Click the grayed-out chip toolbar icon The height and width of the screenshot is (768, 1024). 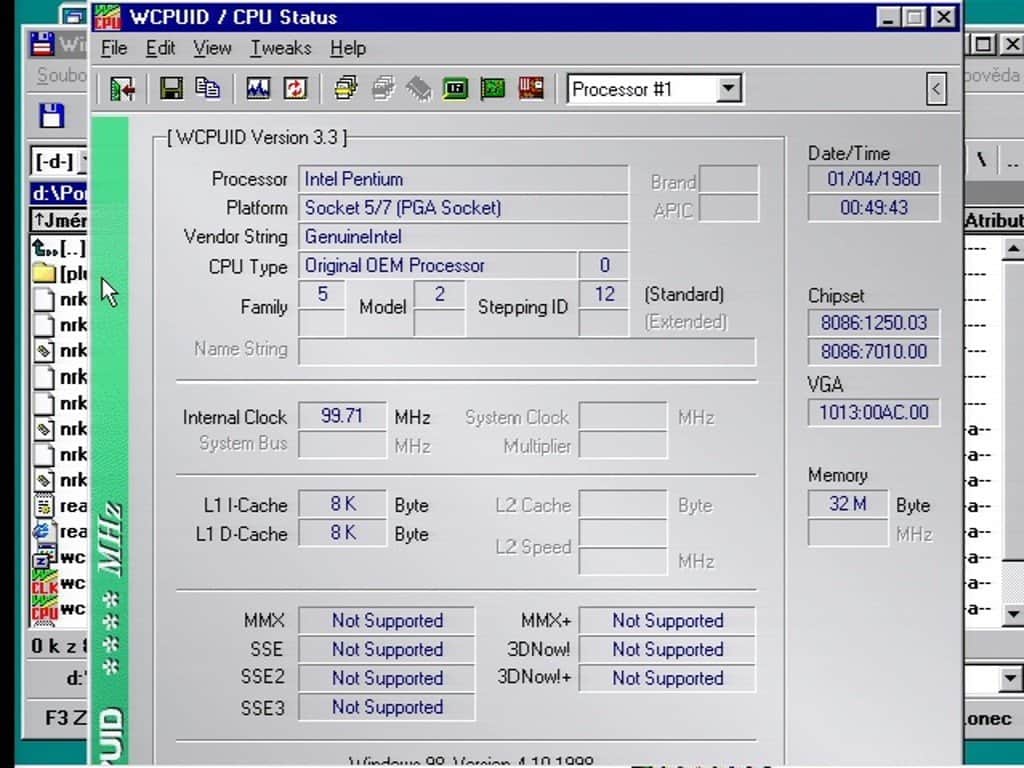[419, 89]
